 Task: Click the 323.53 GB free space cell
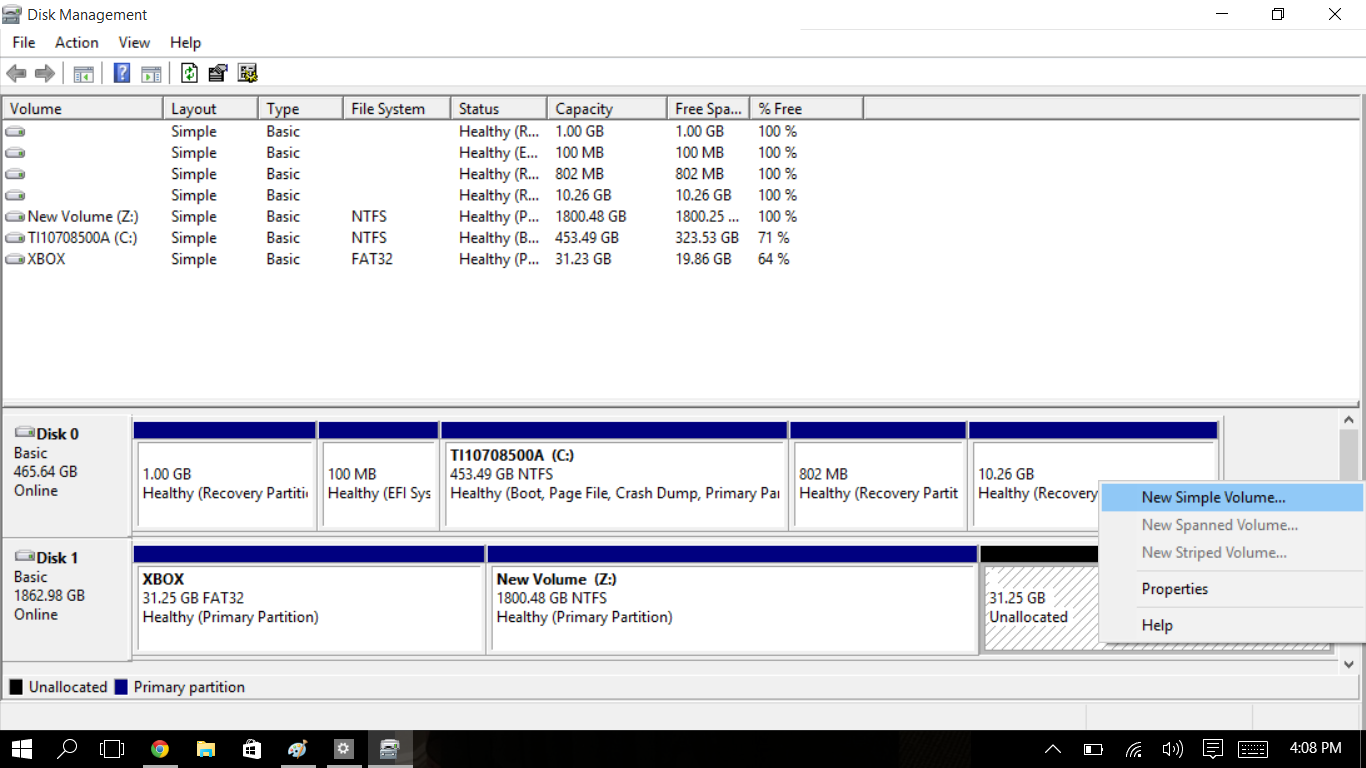tap(707, 237)
